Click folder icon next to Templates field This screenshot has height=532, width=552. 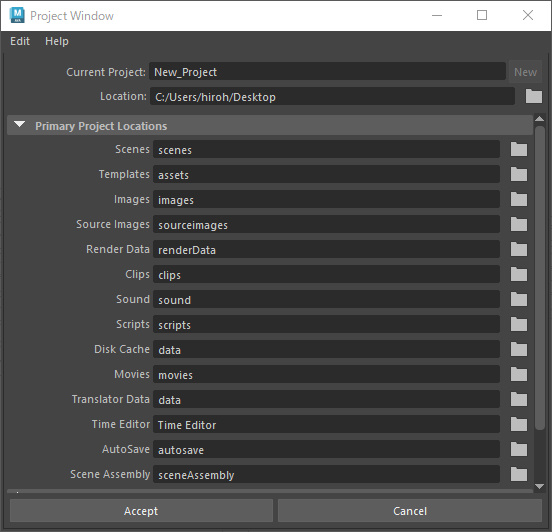519,174
